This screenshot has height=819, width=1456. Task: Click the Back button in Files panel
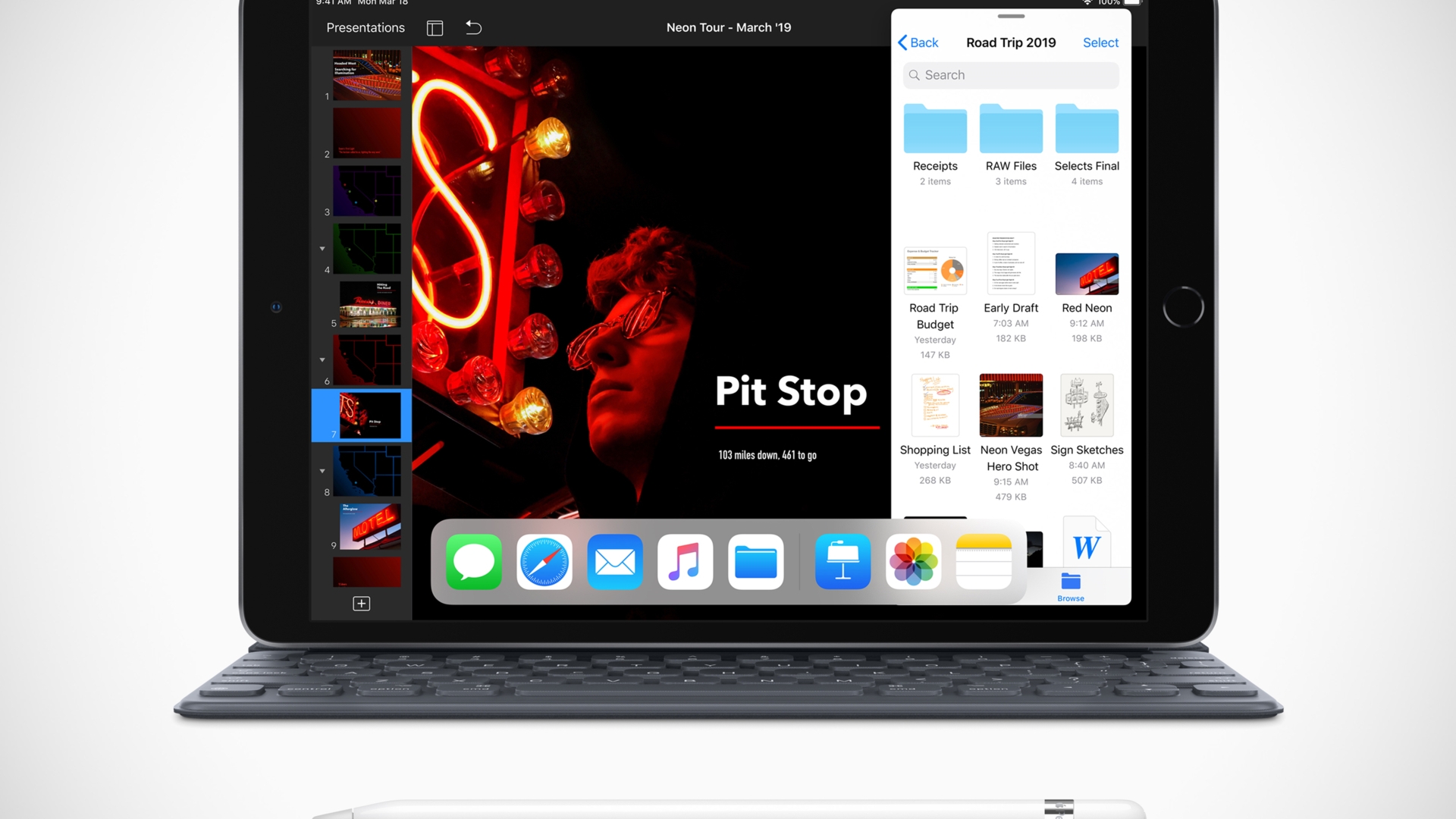coord(917,42)
